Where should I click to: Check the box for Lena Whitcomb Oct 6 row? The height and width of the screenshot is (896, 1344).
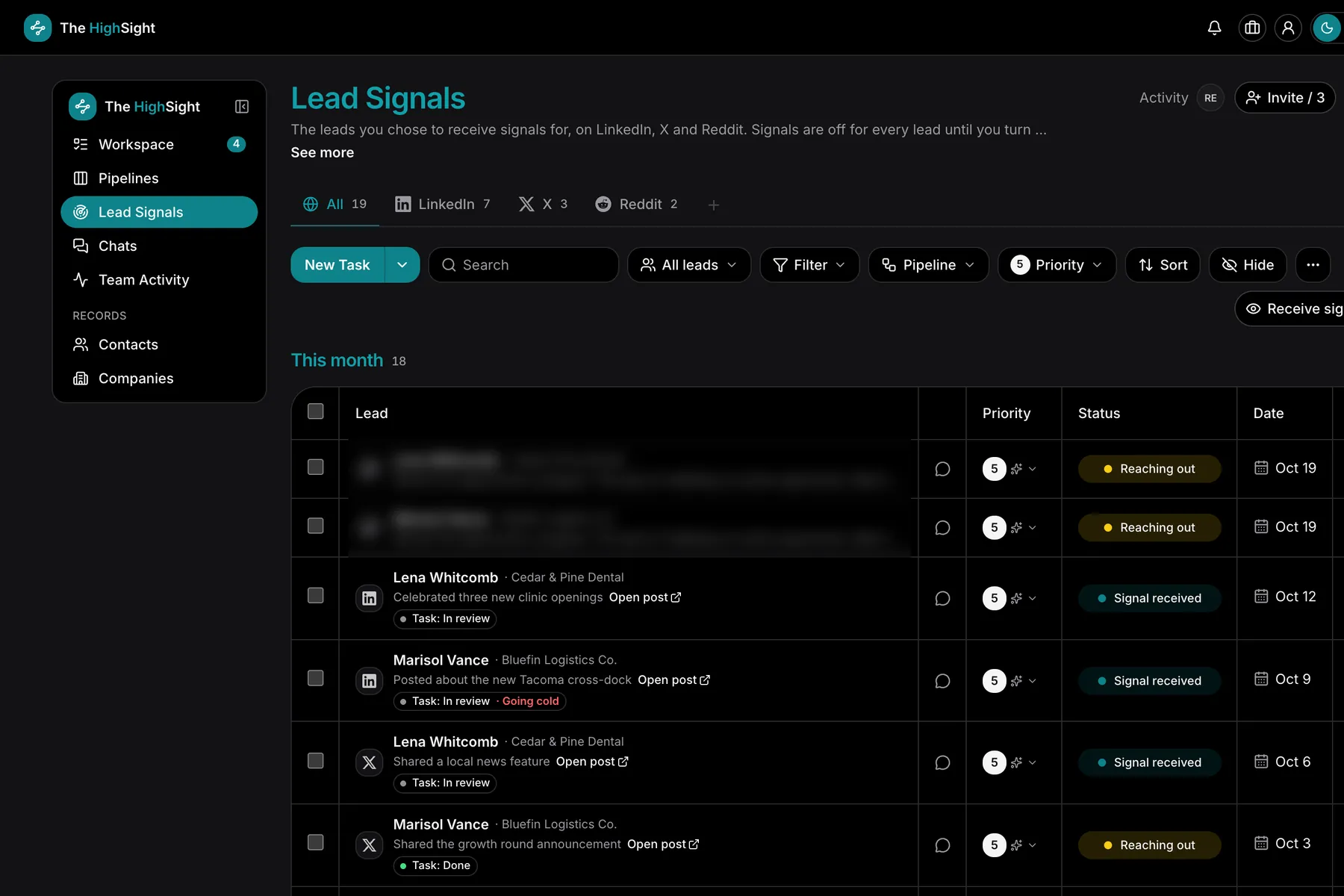point(316,761)
